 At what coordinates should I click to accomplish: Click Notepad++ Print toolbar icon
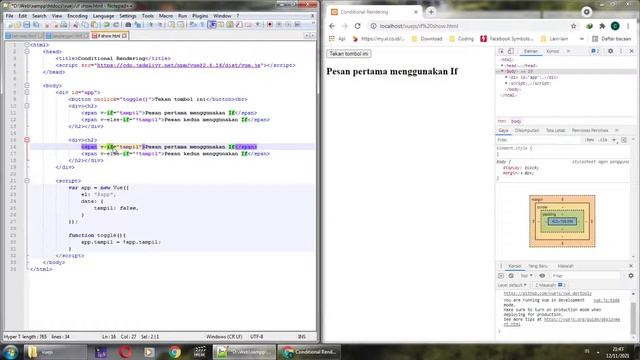[x=64, y=25]
